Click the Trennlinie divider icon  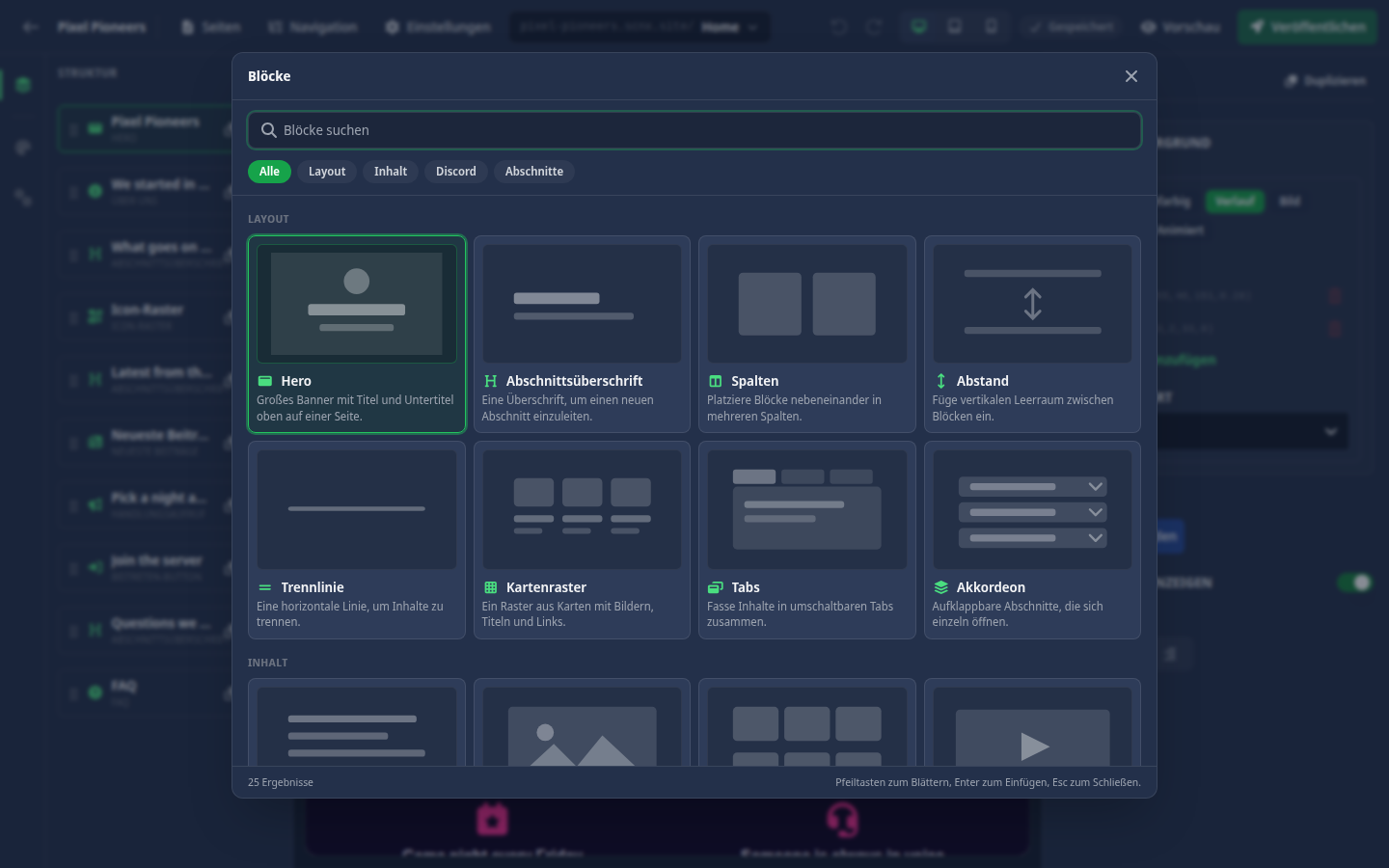(x=265, y=587)
